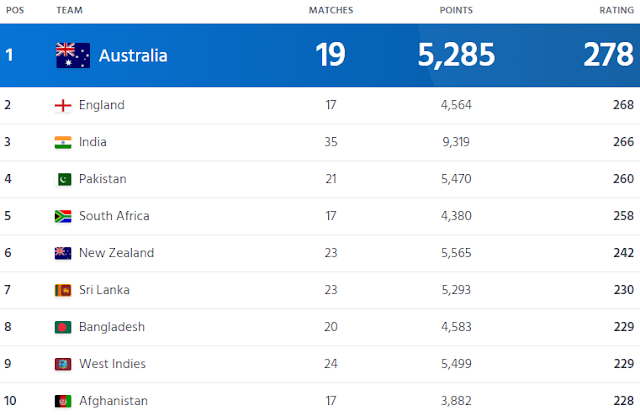Select the Afghanistan team name
The height and width of the screenshot is (416, 640).
click(x=113, y=400)
